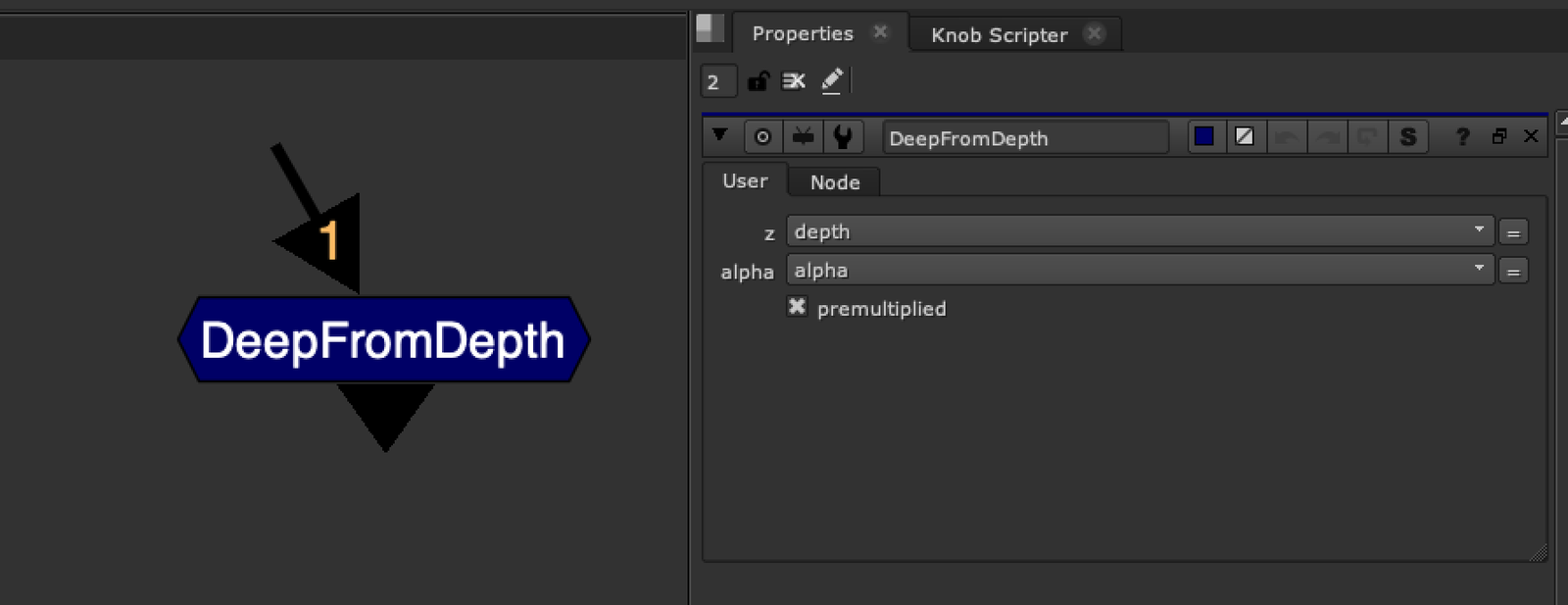Switch to the Properties tab
The width and height of the screenshot is (1568, 605).
coord(802,33)
